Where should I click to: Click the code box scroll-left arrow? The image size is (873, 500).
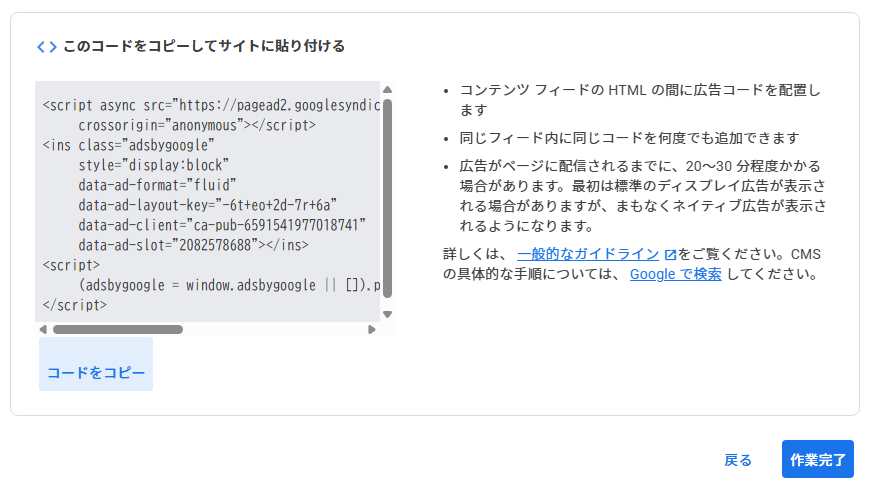[x=43, y=329]
